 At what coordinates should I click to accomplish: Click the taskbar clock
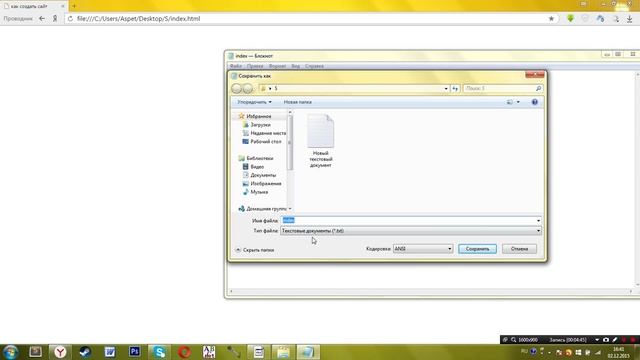click(618, 352)
